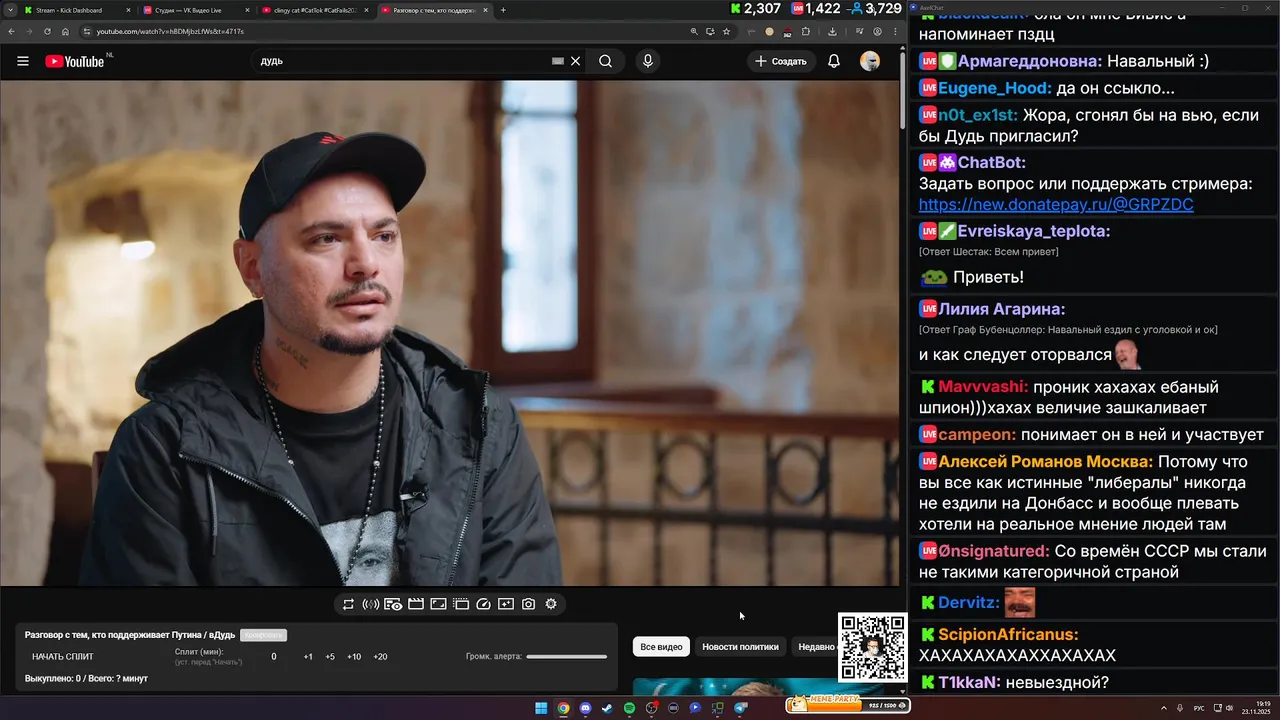
Task: Open the YouTube guide hamburger menu
Action: point(23,61)
